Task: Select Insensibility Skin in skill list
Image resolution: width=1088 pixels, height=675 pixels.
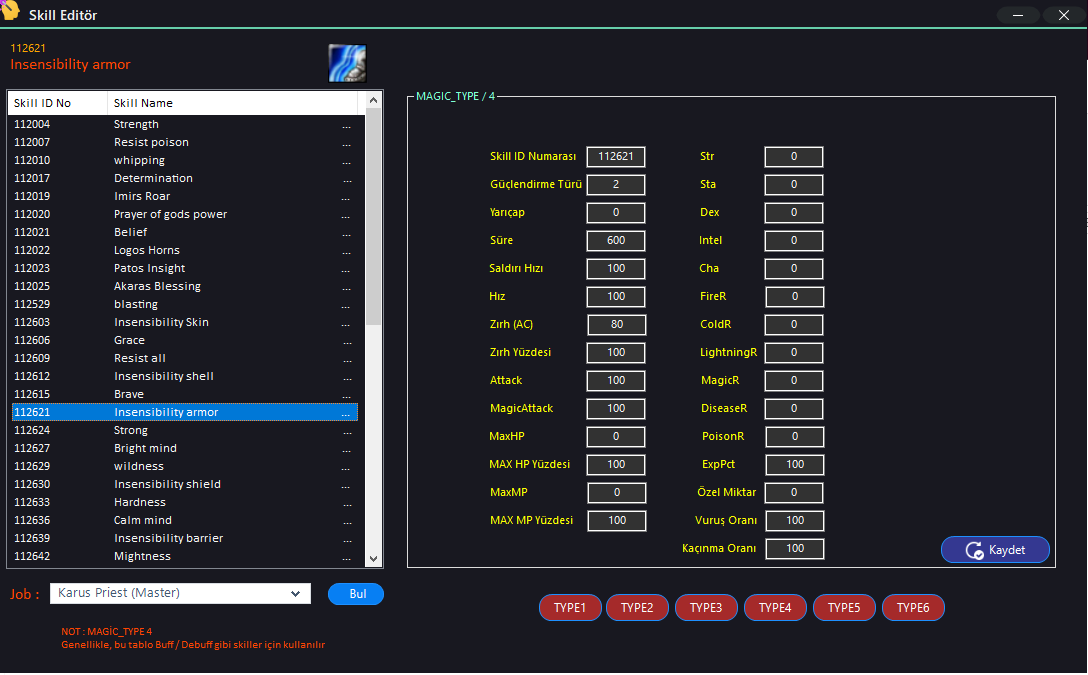Action: 161,323
